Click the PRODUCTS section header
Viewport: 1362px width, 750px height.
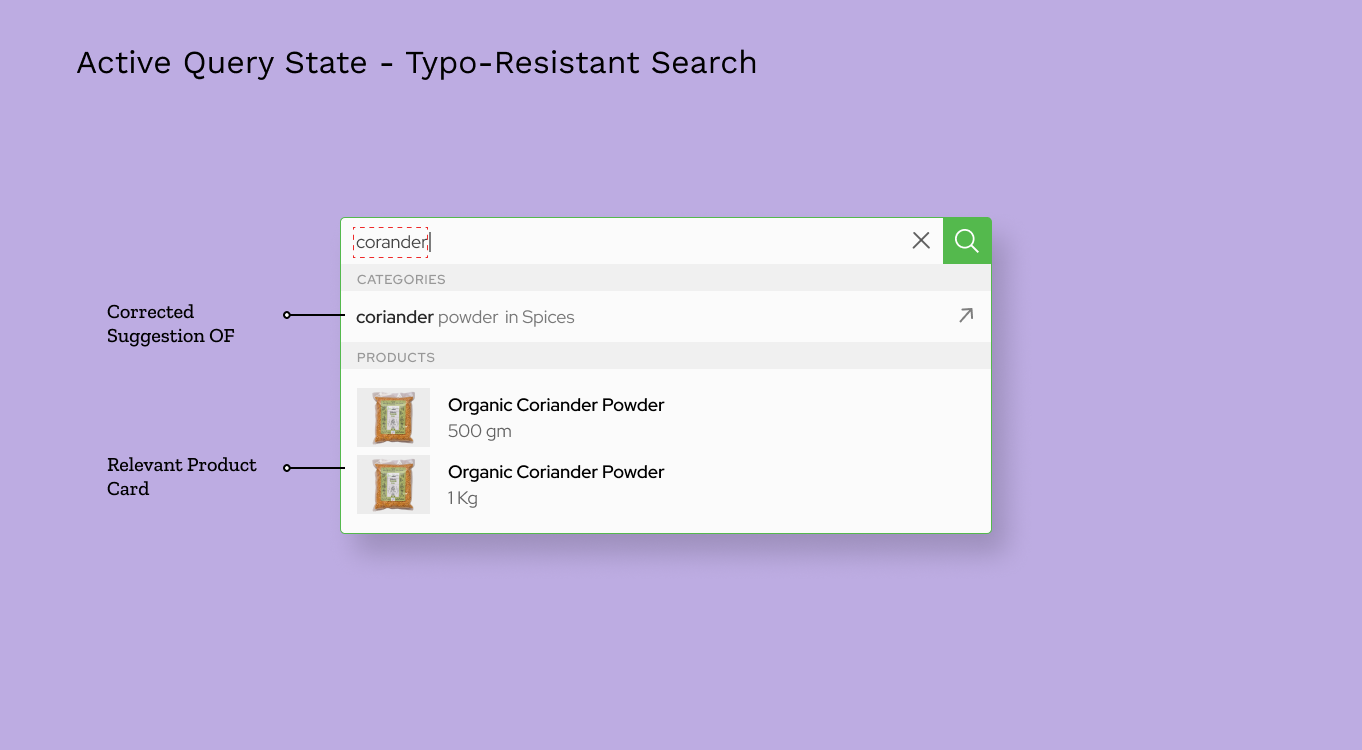pos(396,357)
